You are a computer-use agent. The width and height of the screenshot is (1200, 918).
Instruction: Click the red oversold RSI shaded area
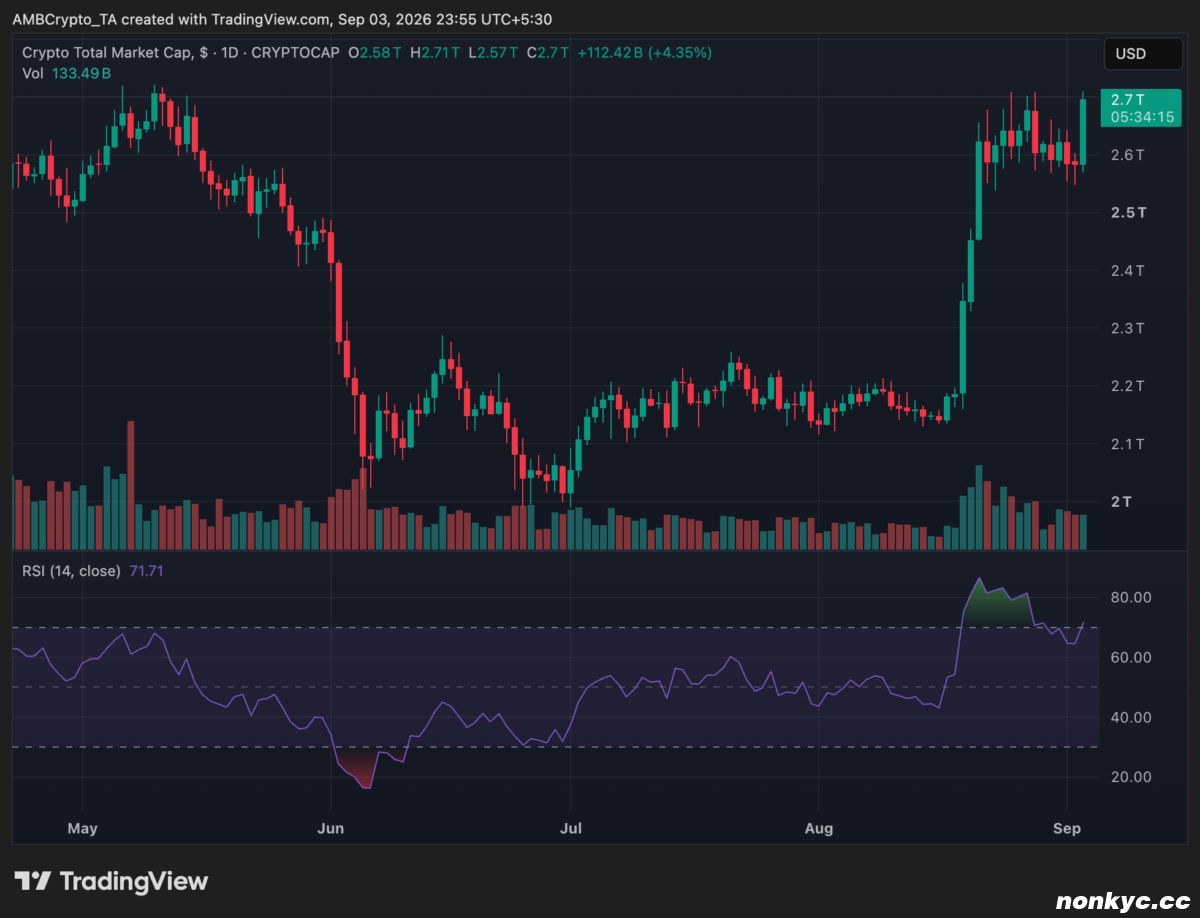(356, 769)
